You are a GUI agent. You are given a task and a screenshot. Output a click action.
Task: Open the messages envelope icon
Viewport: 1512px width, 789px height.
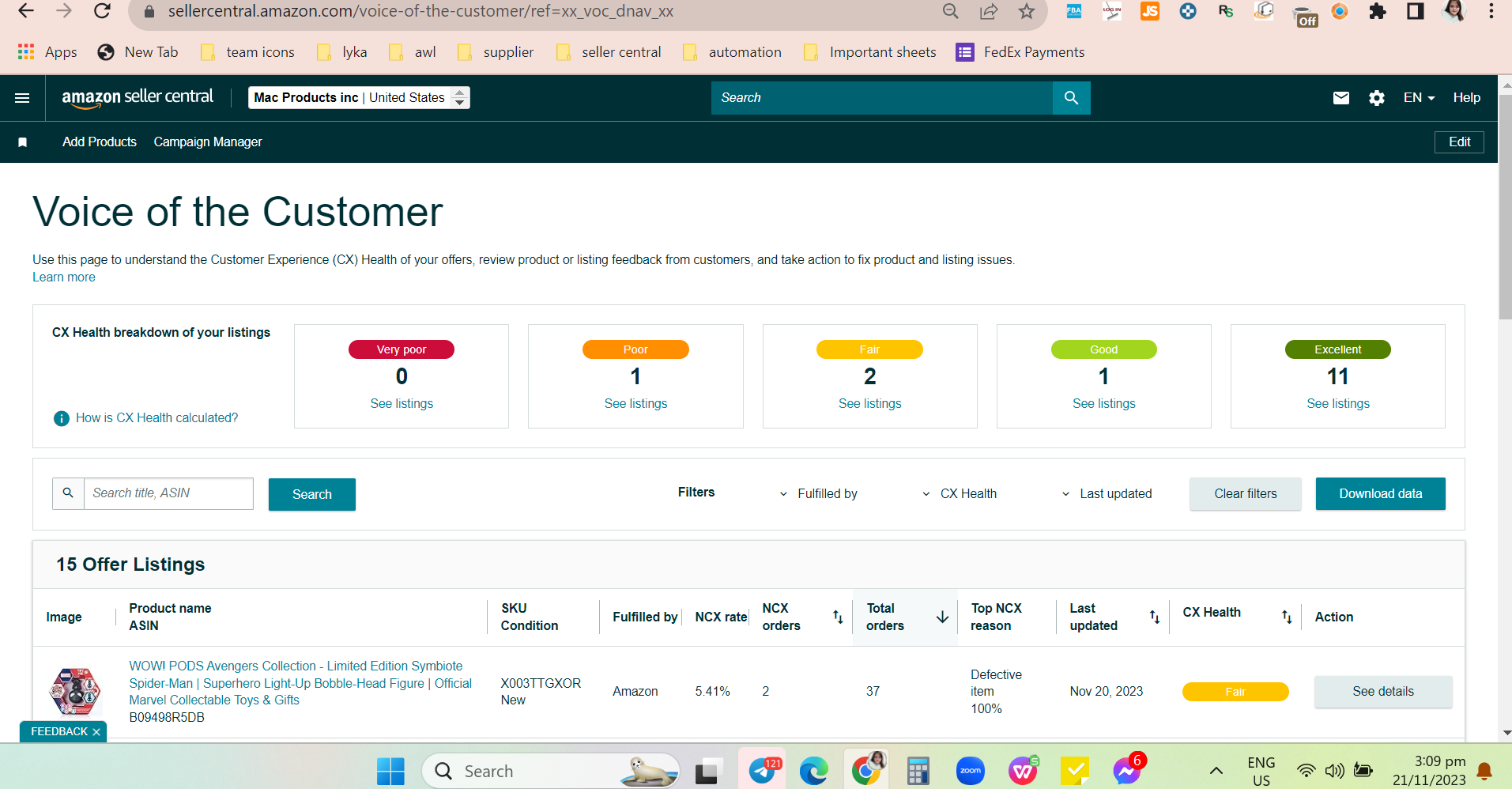(1341, 98)
